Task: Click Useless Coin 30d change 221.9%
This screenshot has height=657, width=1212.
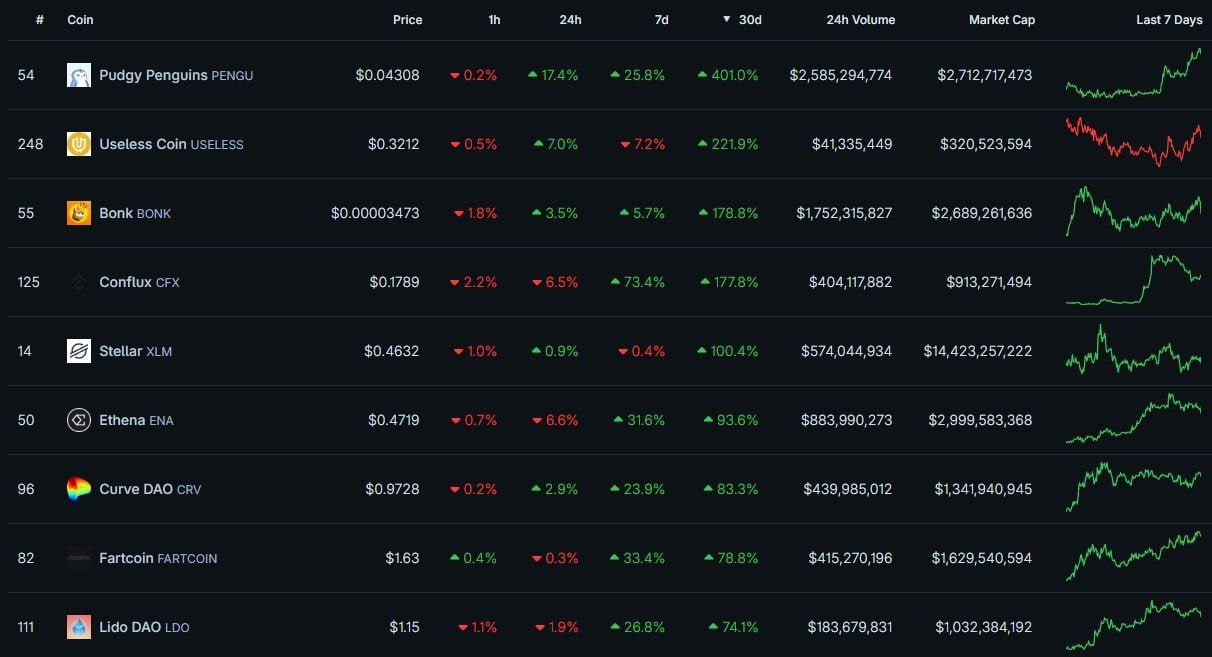Action: click(x=728, y=144)
